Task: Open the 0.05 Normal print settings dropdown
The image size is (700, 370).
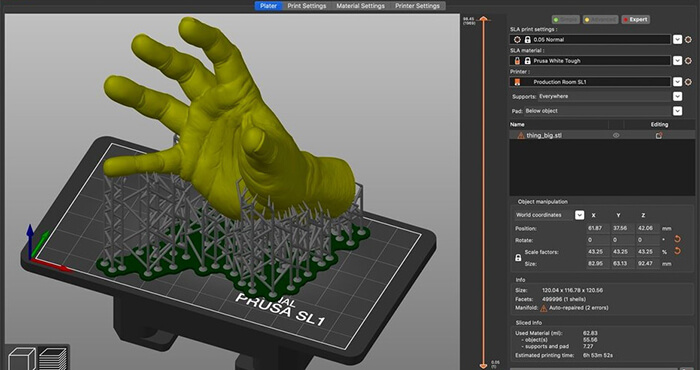Action: (x=677, y=39)
